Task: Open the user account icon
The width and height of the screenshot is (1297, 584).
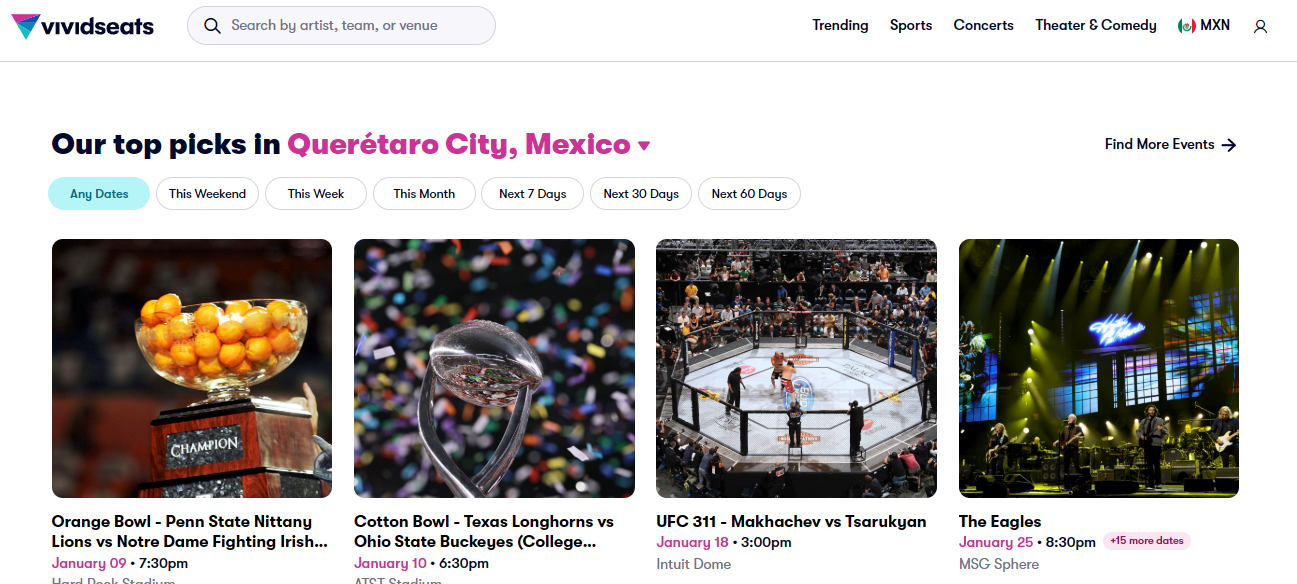Action: point(1260,26)
